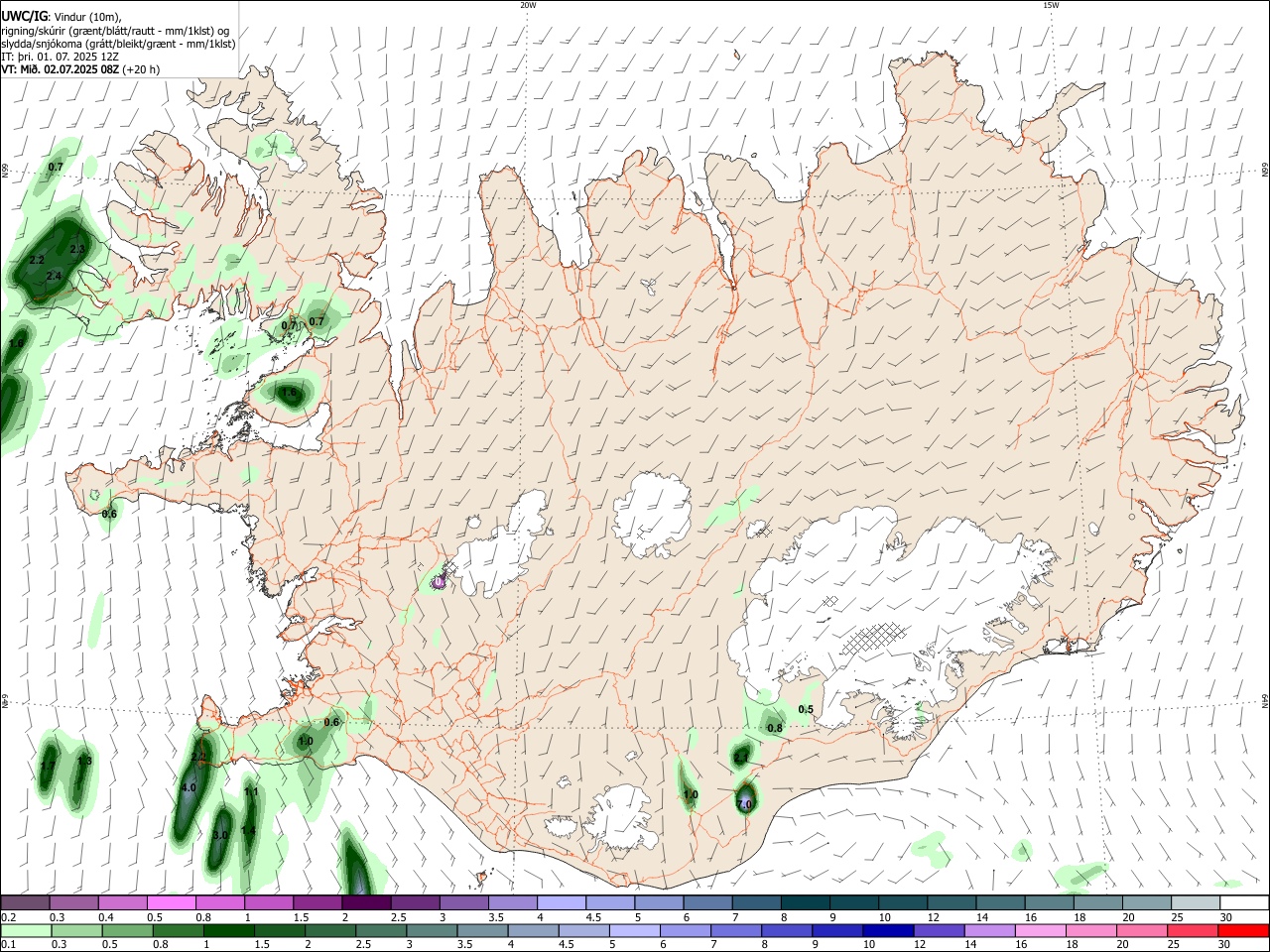This screenshot has height=952, width=1270.
Task: Select the violet swatch labeled 12 in lower scale
Action: coord(939,930)
